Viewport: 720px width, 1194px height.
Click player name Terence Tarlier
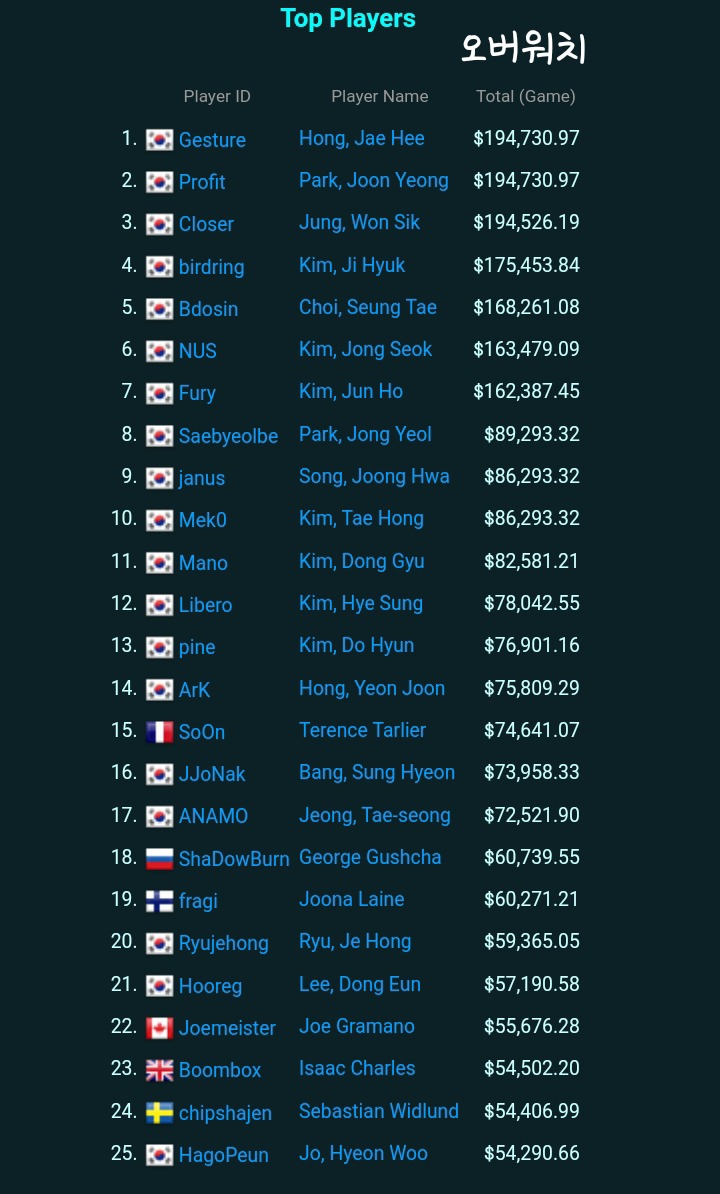(362, 730)
